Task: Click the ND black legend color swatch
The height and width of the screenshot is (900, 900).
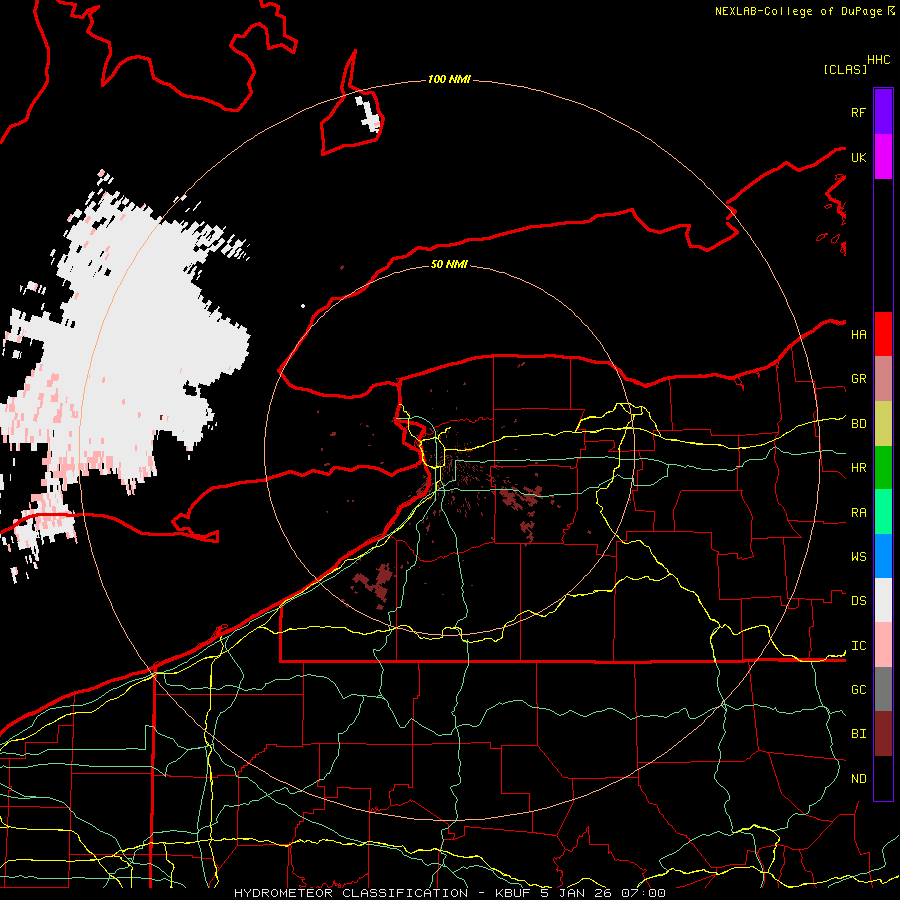Action: point(883,777)
